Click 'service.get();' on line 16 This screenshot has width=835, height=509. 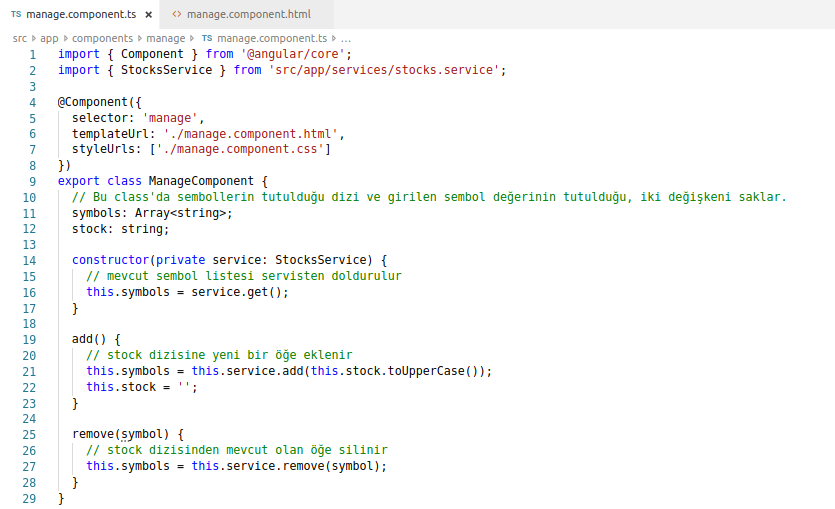(240, 292)
